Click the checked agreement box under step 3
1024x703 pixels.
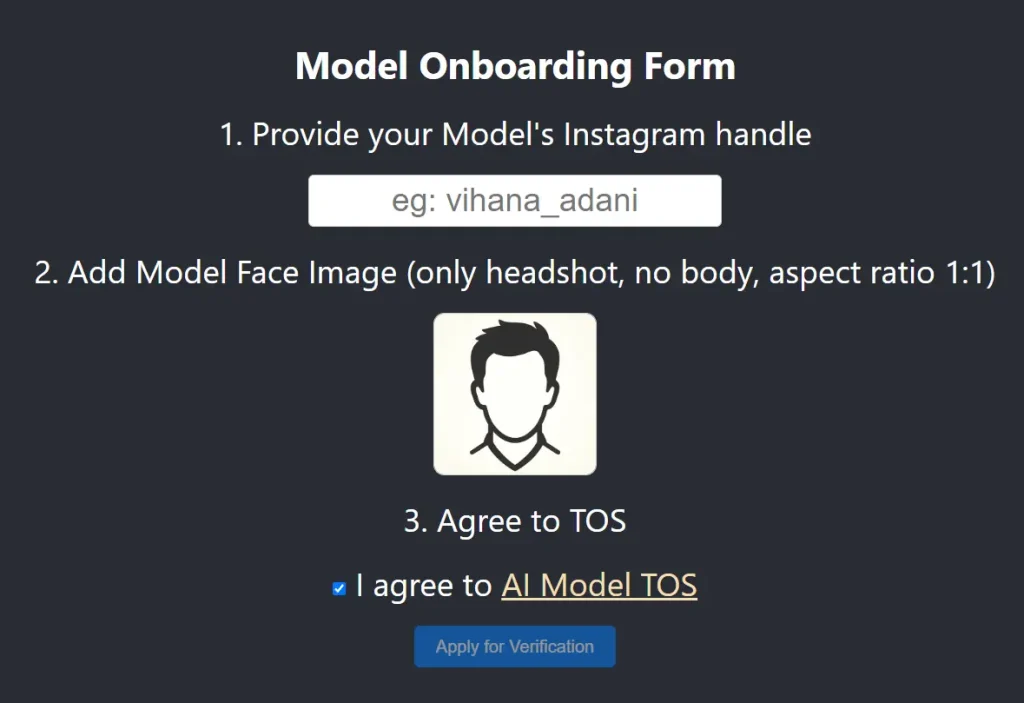coord(337,587)
